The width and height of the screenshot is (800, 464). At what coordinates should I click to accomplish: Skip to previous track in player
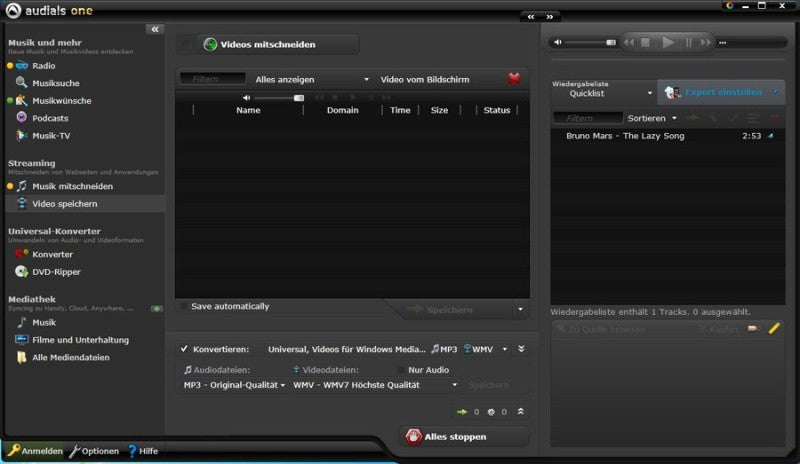[x=629, y=42]
